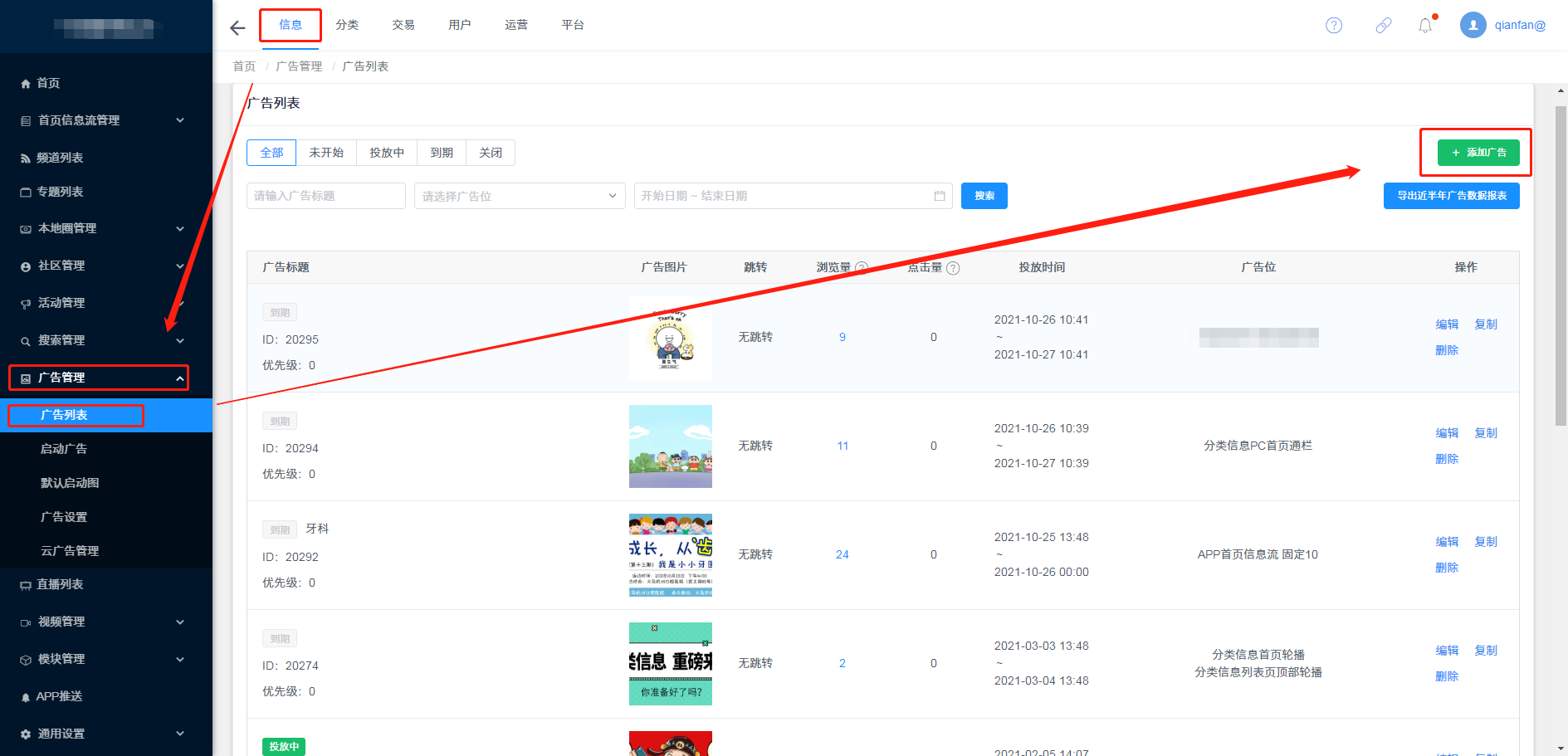The image size is (1568, 756).
Task: Click help icon next to 点击量
Action: tap(953, 268)
